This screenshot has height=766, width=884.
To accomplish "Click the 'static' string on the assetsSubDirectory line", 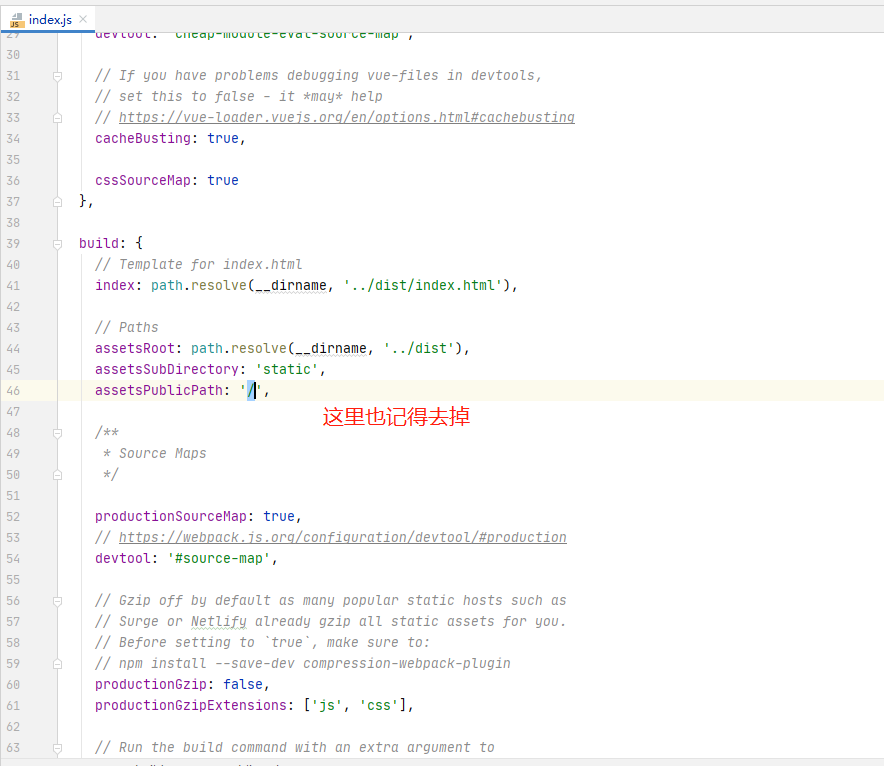I will (289, 369).
